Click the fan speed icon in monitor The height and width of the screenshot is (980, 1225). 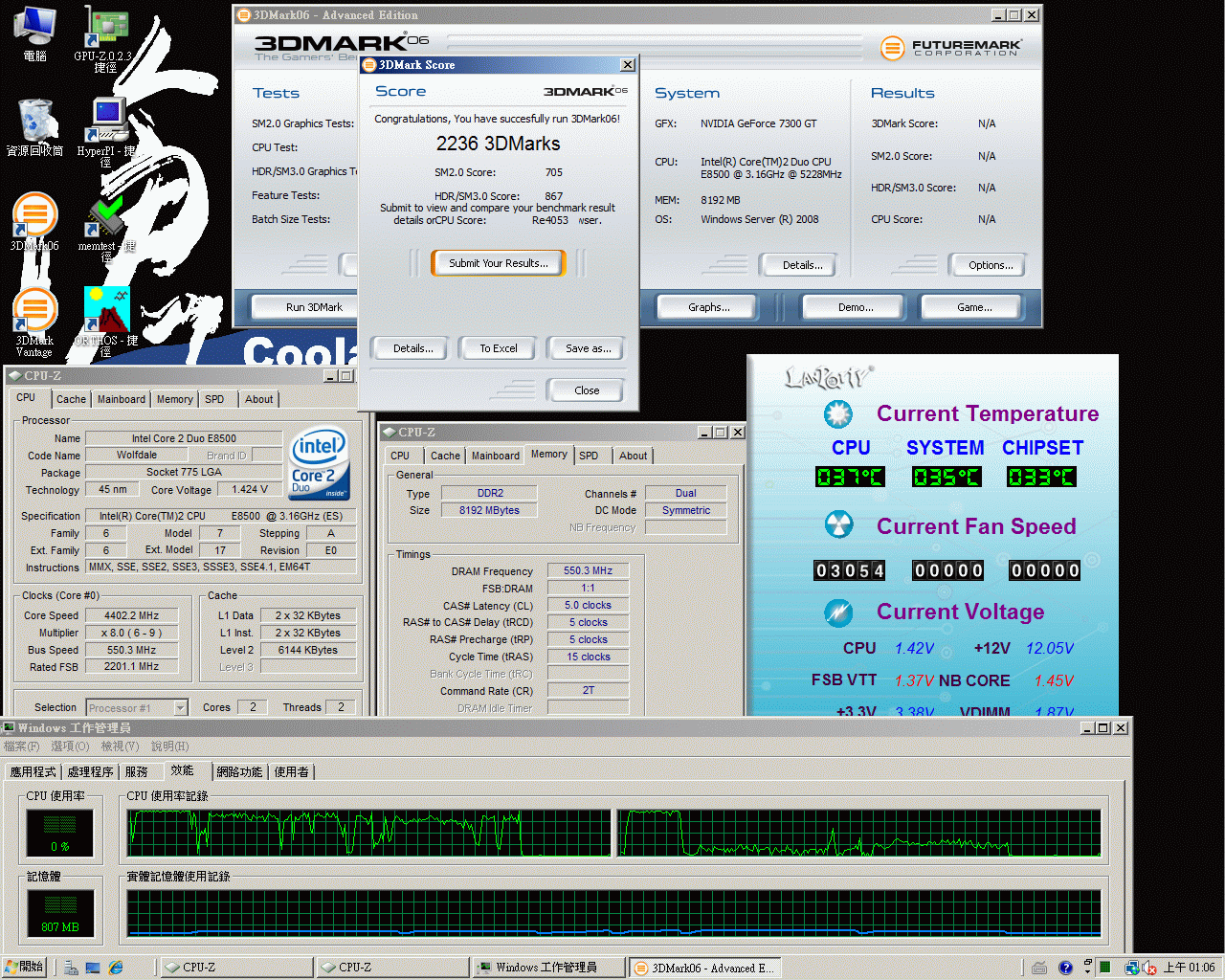pos(838,524)
